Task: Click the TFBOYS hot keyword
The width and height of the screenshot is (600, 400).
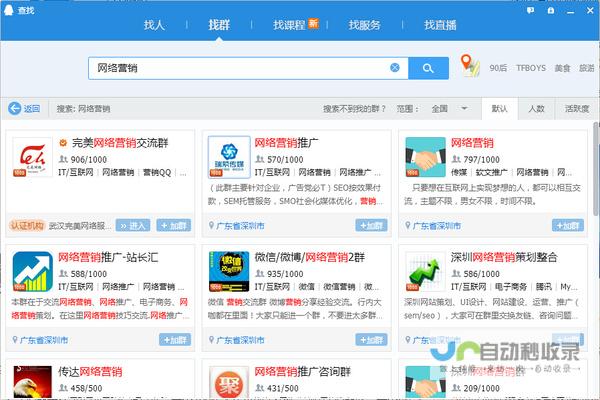Action: [x=531, y=68]
